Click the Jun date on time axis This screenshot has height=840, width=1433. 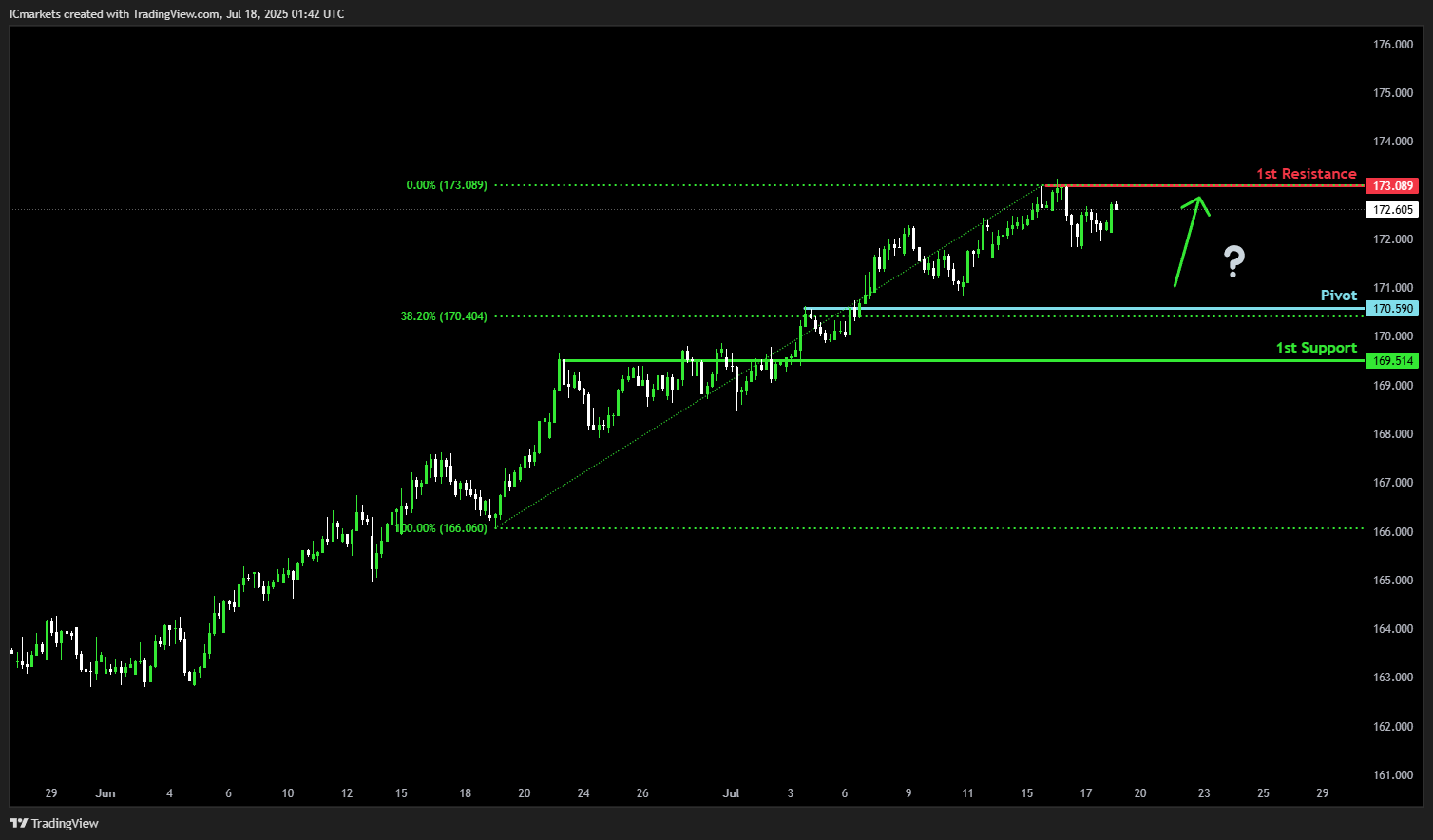pos(105,793)
